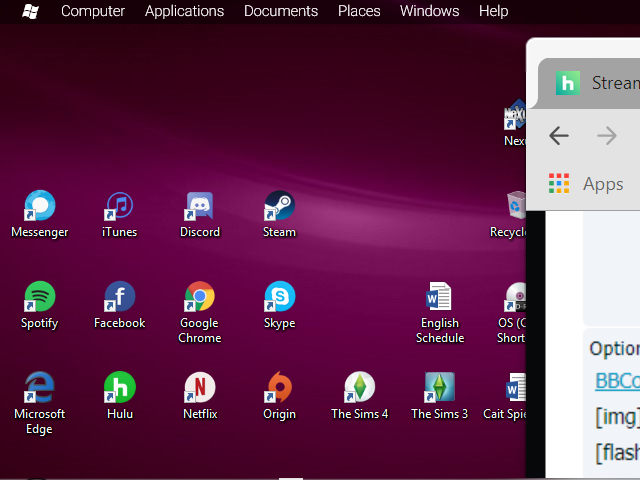Viewport: 640px width, 480px height.
Task: Open the Apps bookmarks shortcut
Action: click(587, 184)
